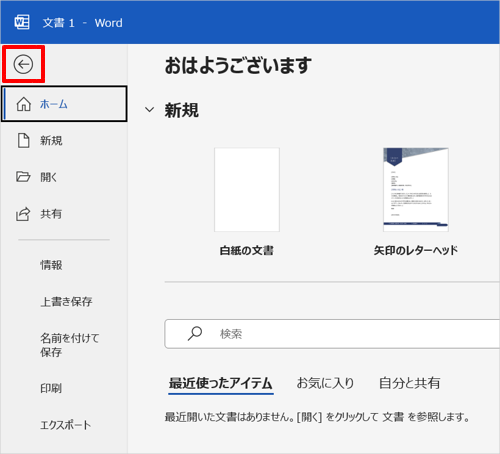
Task: Create 白紙の文書 from thumbnail
Action: coord(247,189)
